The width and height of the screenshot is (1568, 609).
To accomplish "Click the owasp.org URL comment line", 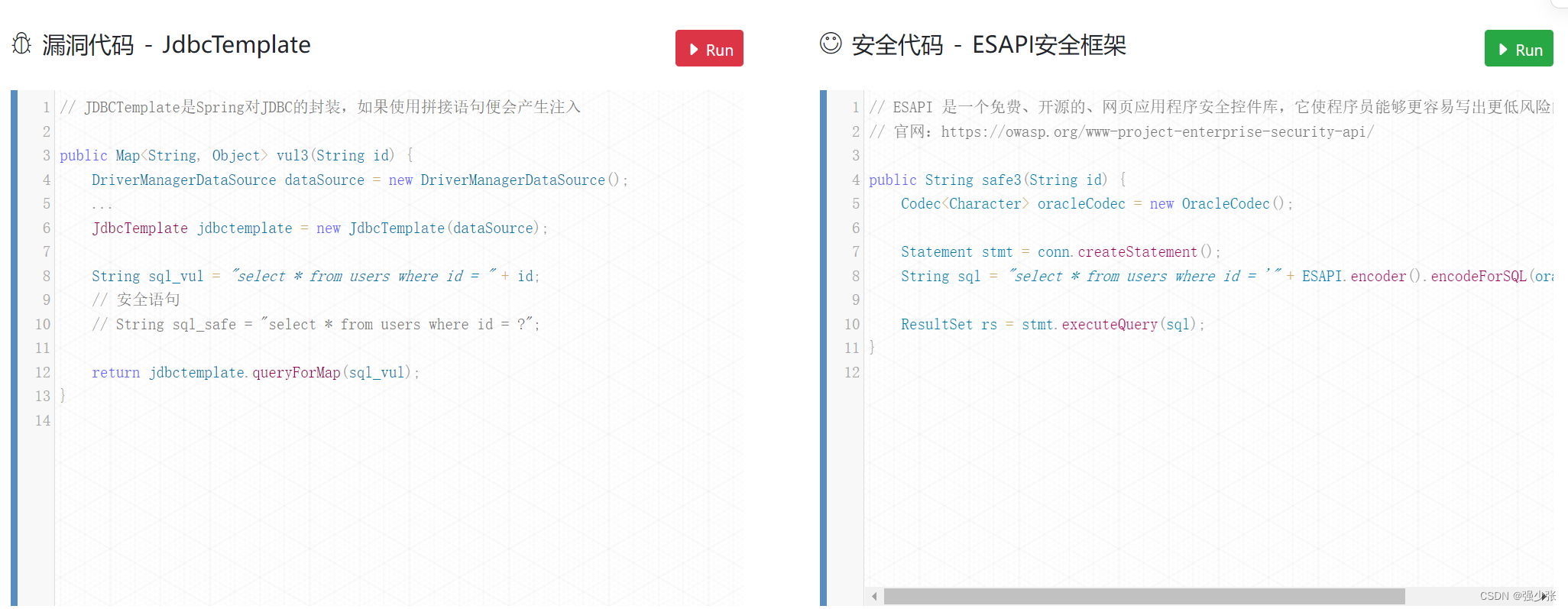I will coord(1122,131).
